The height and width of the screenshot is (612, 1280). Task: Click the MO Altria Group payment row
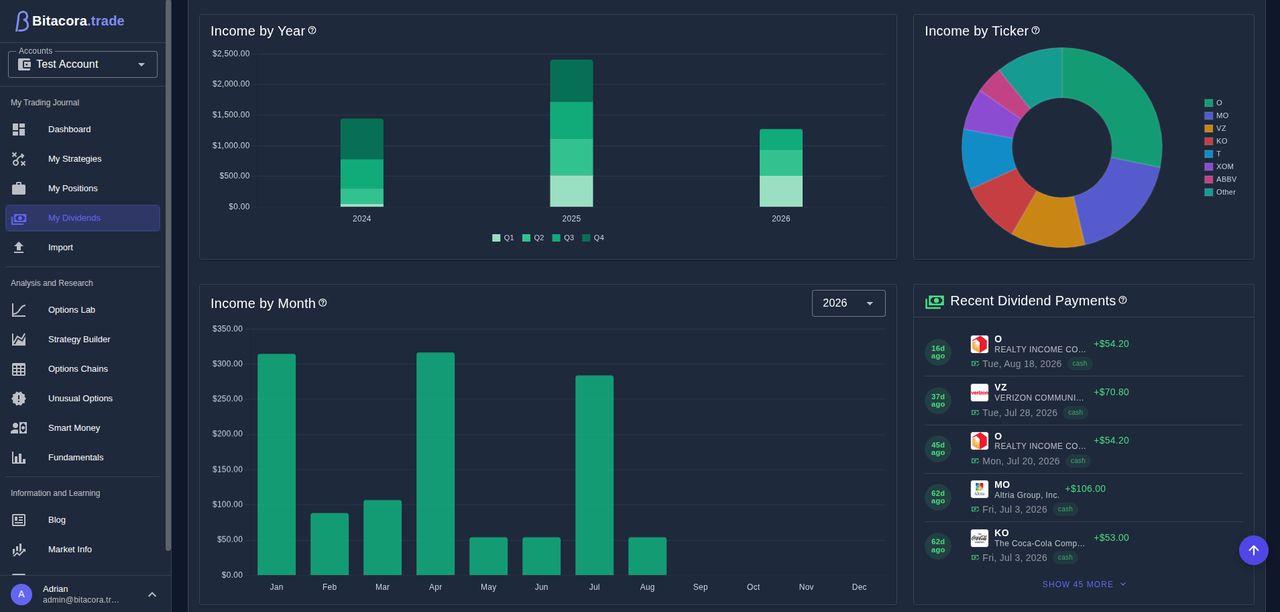(1084, 498)
